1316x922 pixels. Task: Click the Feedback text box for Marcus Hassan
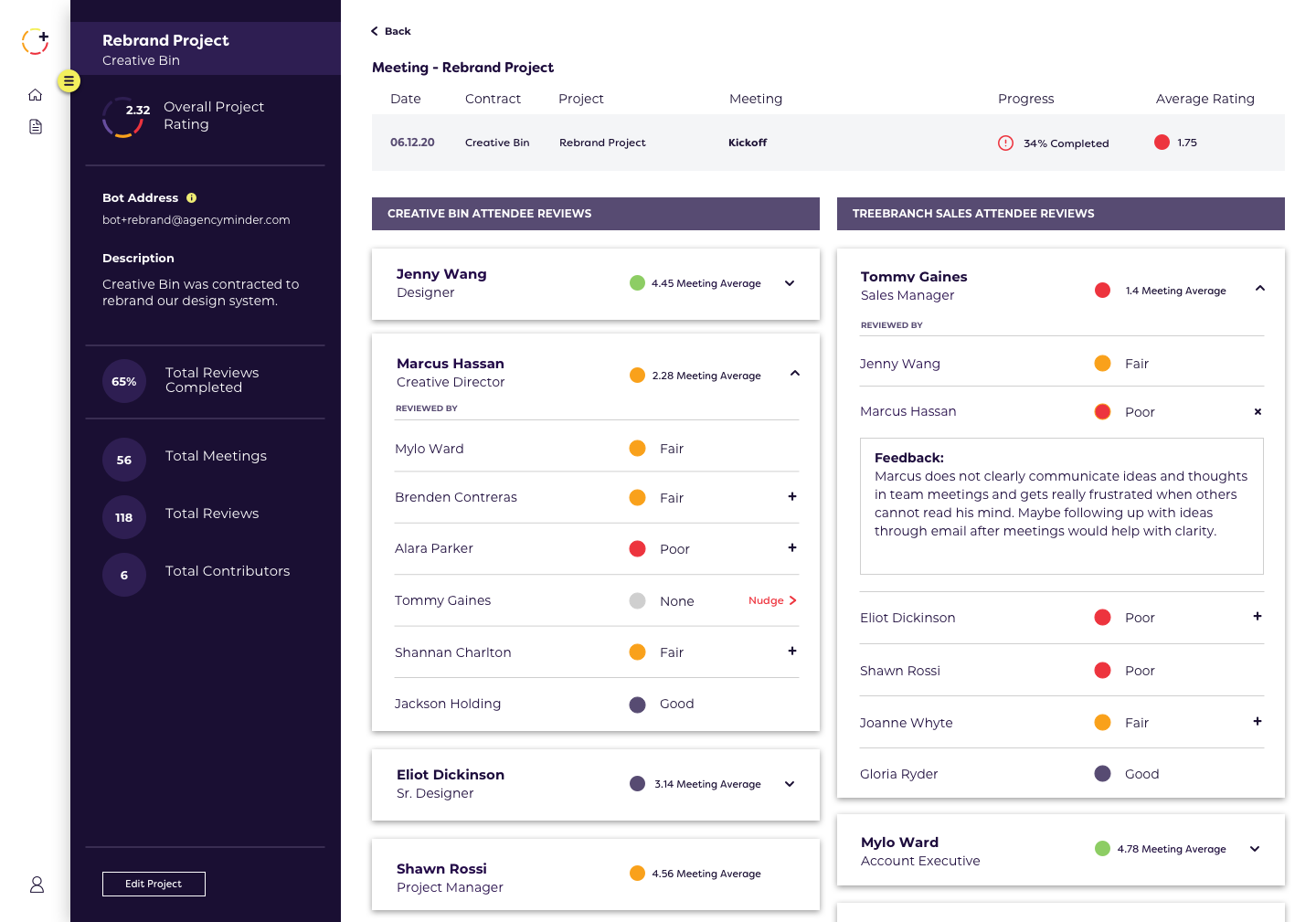click(1062, 506)
